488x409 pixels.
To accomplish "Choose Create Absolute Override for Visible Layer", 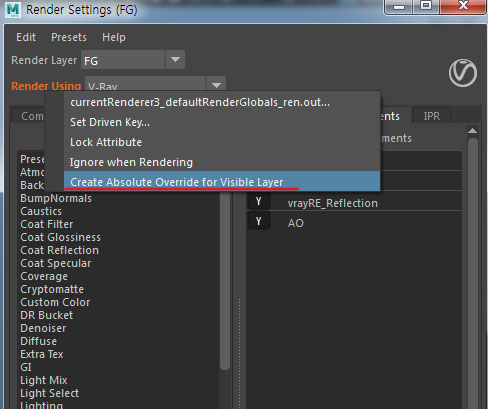I will tap(222, 182).
